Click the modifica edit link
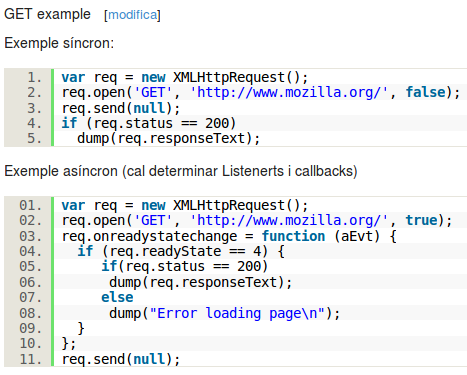Image resolution: width=467 pixels, height=375 pixels. tap(132, 15)
